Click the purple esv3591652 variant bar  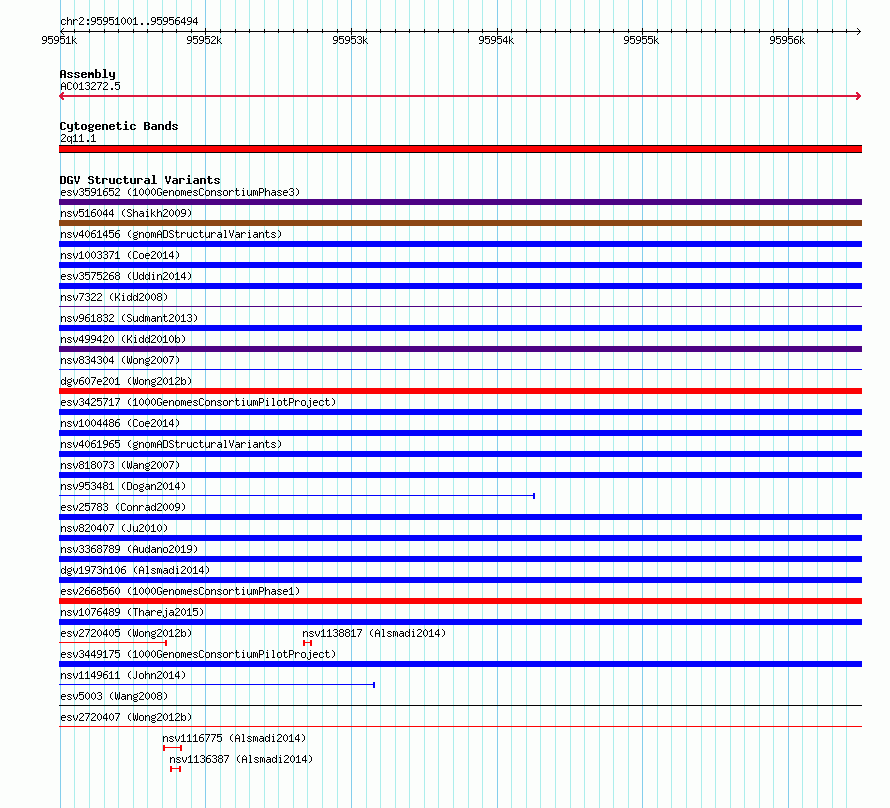coord(460,202)
